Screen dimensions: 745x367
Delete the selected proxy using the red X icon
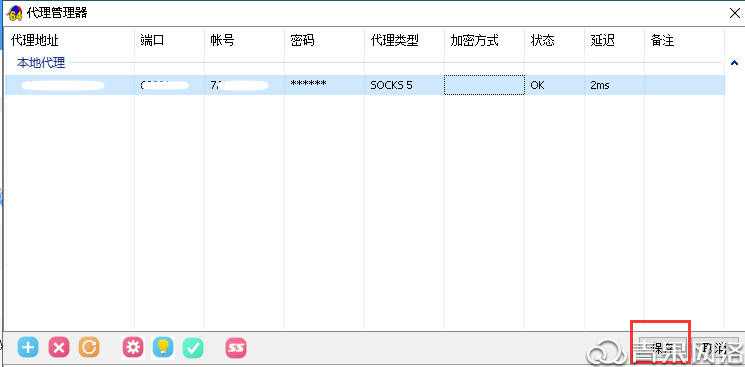point(59,348)
